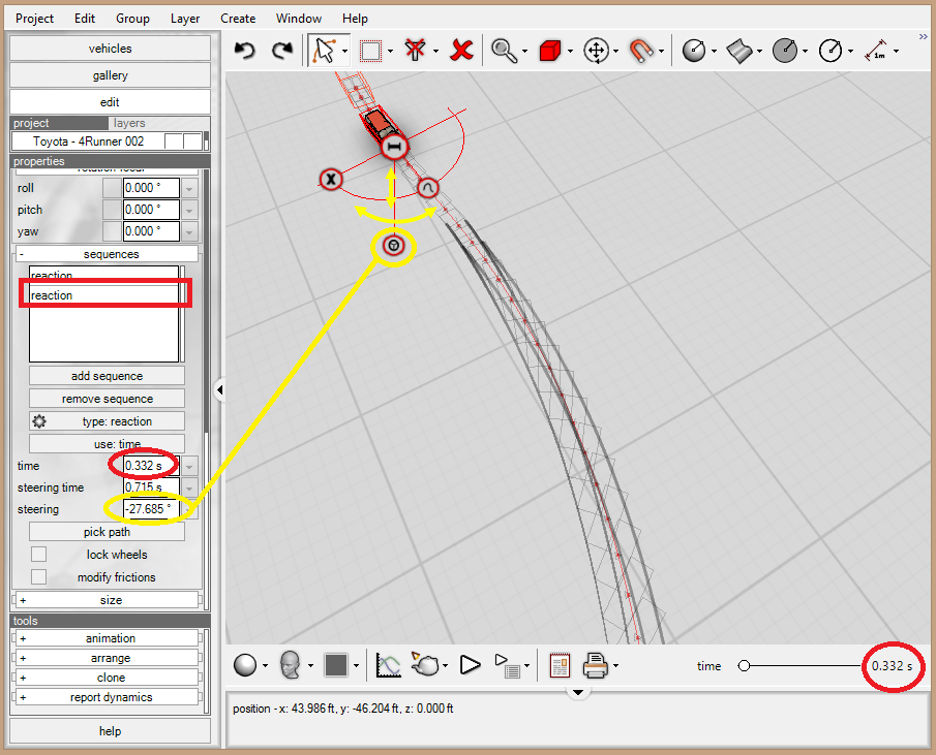Click the curve path handle in viewport

click(427, 189)
